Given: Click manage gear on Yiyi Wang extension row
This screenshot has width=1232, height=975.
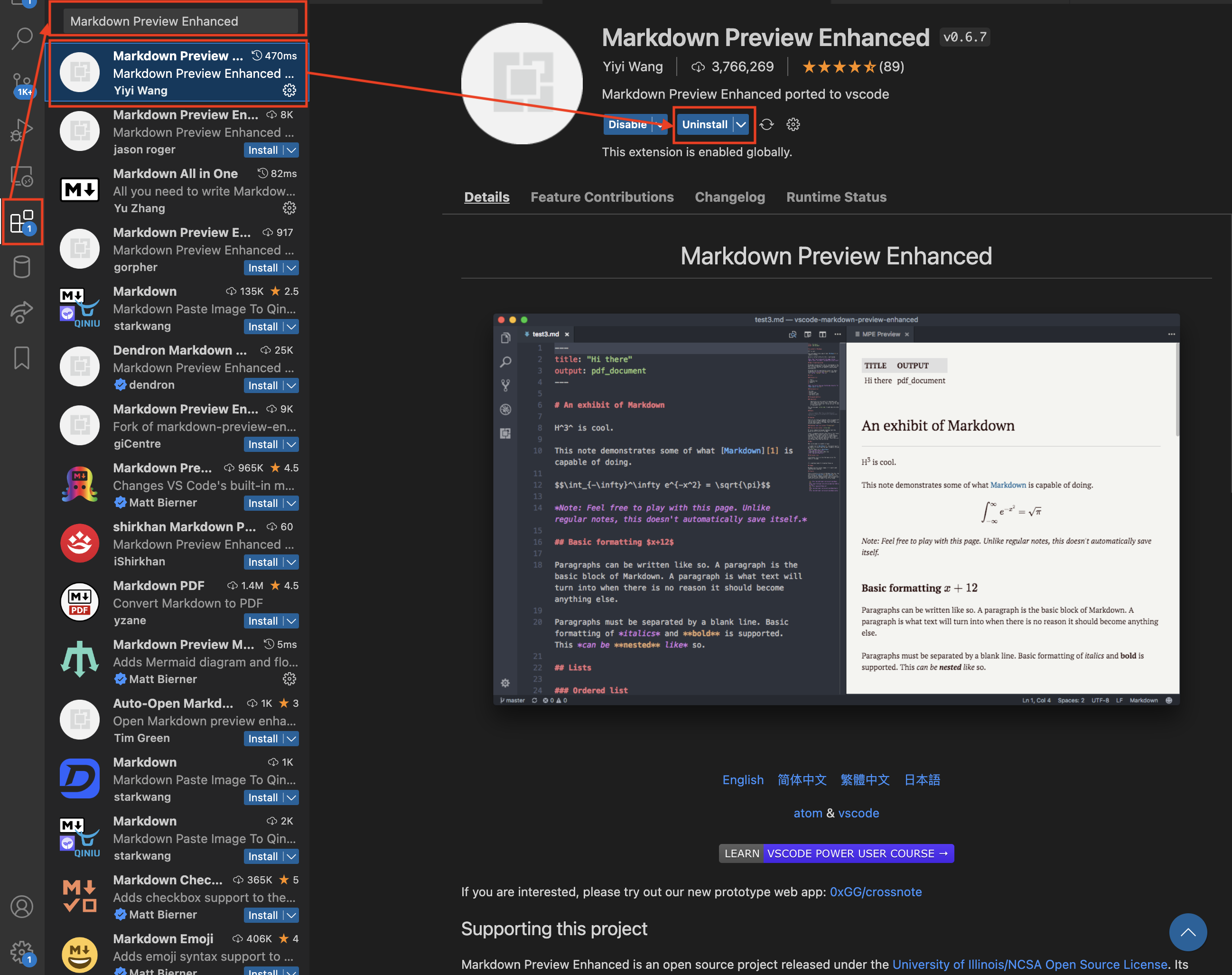Looking at the screenshot, I should click(289, 90).
